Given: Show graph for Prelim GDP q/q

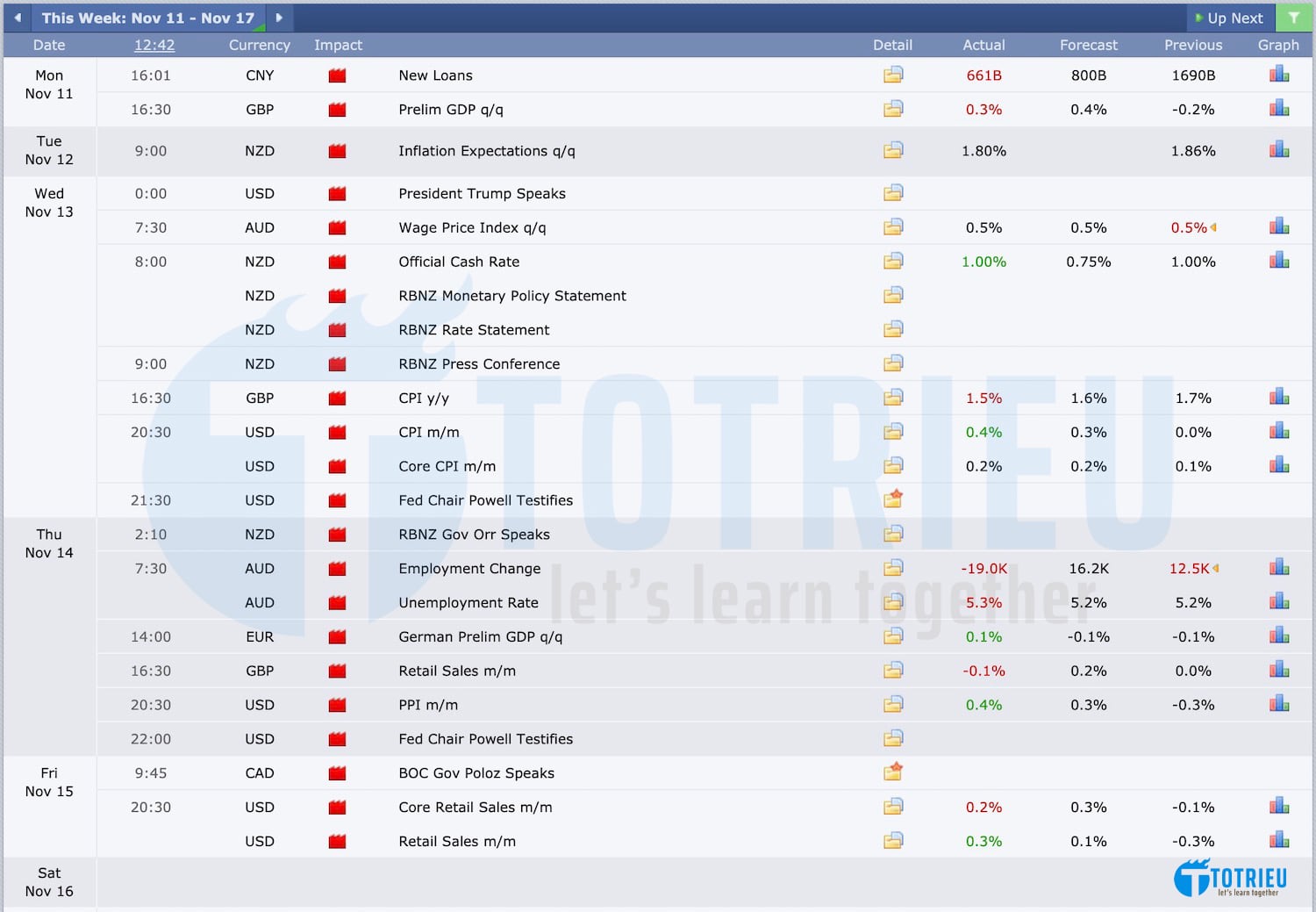Looking at the screenshot, I should 1279,108.
